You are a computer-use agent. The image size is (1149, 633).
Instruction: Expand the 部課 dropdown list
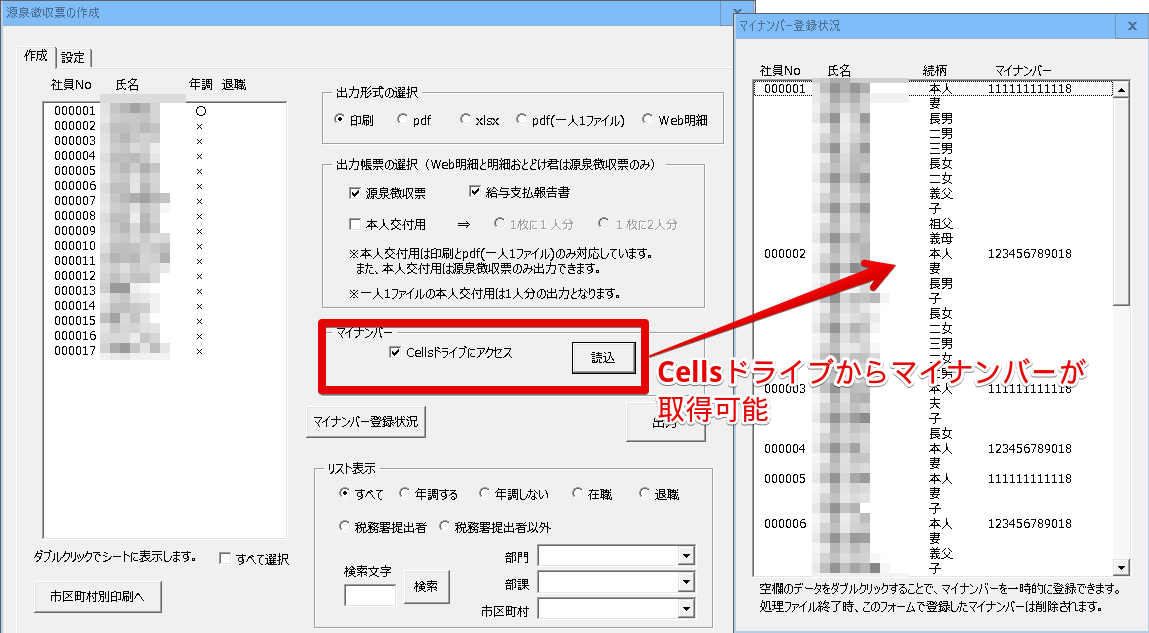[686, 582]
